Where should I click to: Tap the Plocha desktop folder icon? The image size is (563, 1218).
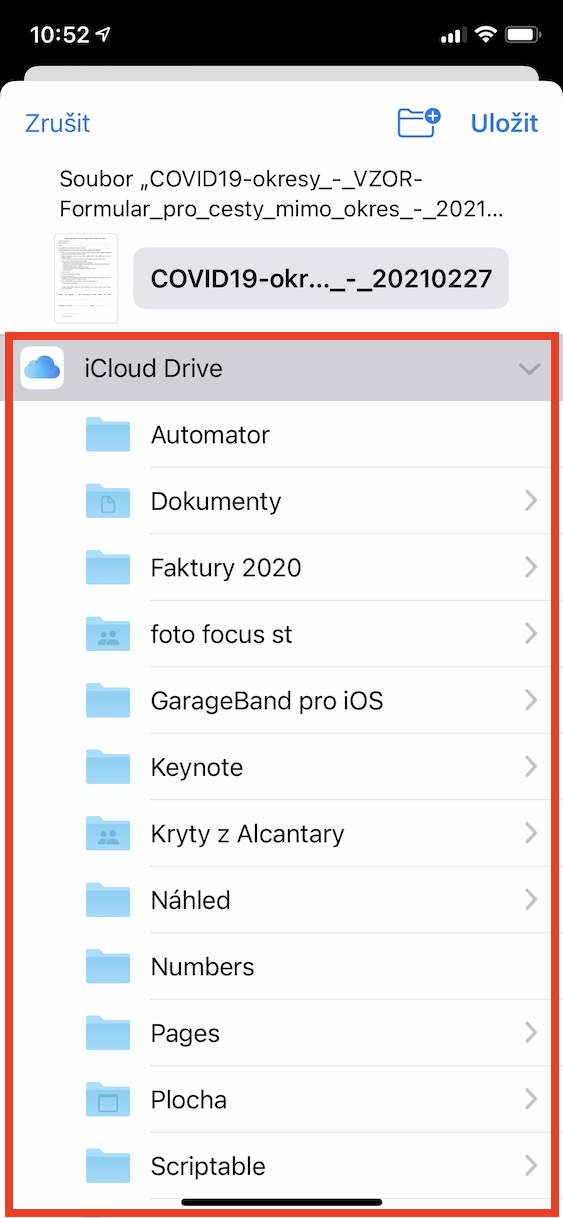coord(108,1100)
